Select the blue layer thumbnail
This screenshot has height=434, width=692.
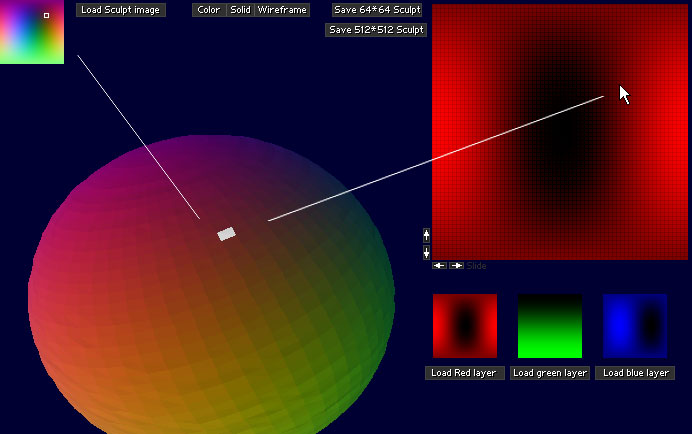click(x=635, y=326)
